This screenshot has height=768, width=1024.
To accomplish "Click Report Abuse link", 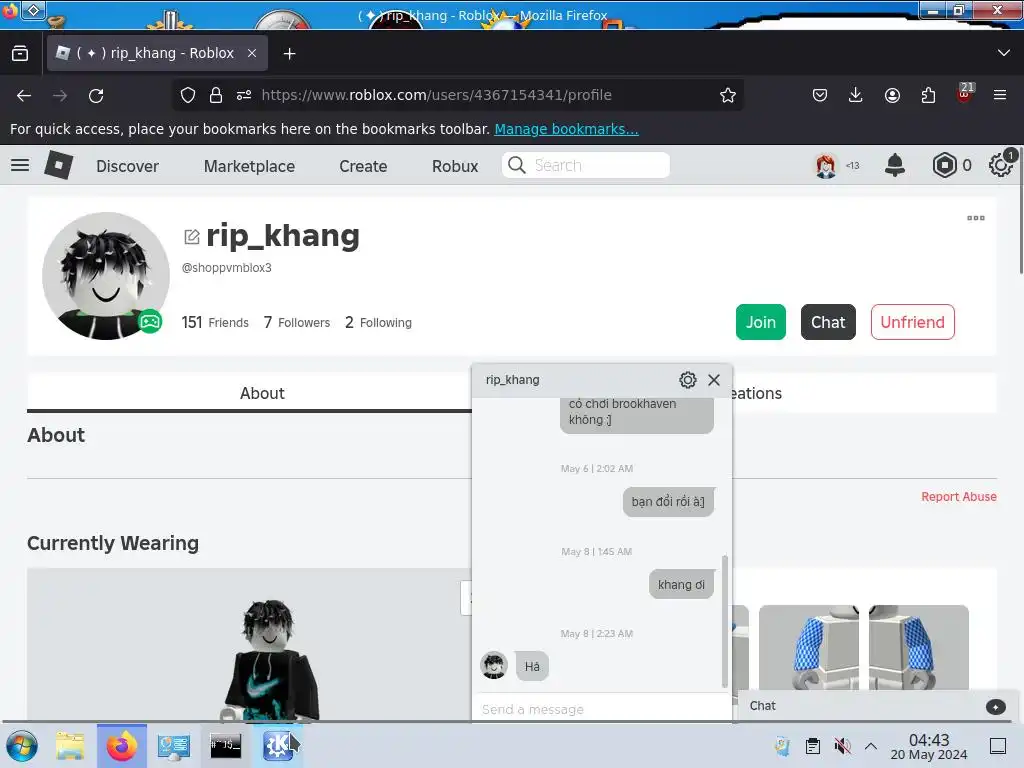I will pos(959,497).
